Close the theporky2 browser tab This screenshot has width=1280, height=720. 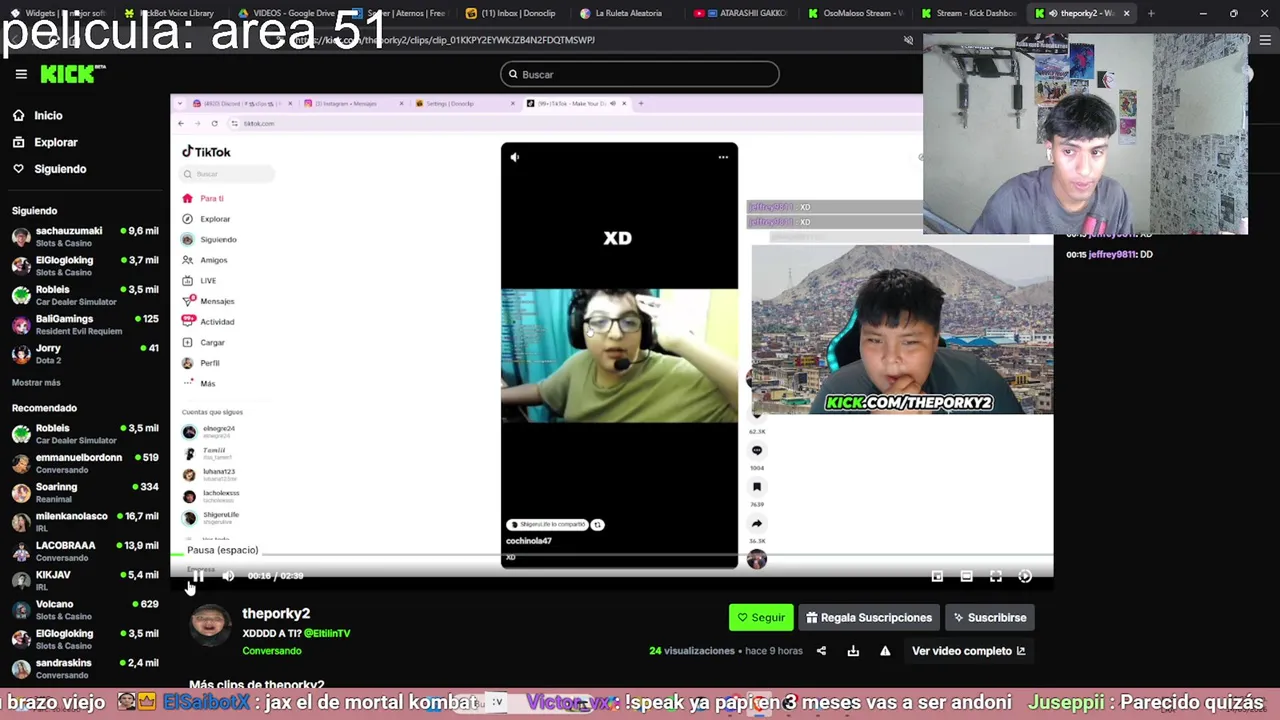tap(1126, 13)
